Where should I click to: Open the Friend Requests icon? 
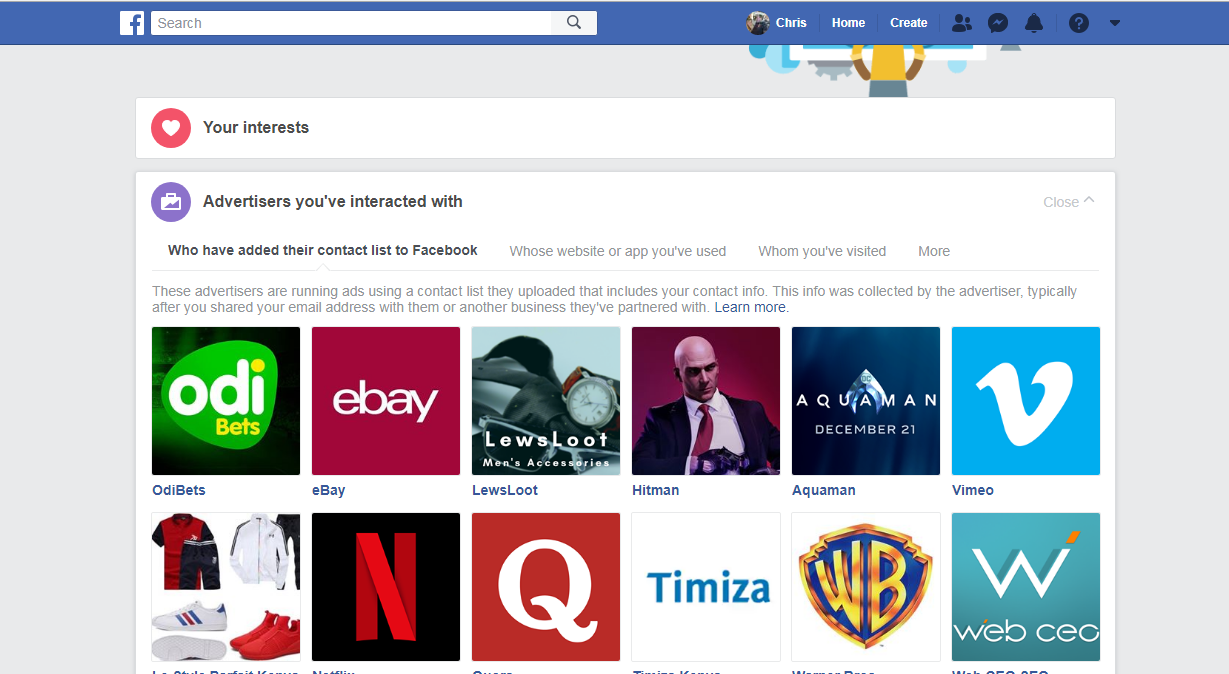point(961,23)
